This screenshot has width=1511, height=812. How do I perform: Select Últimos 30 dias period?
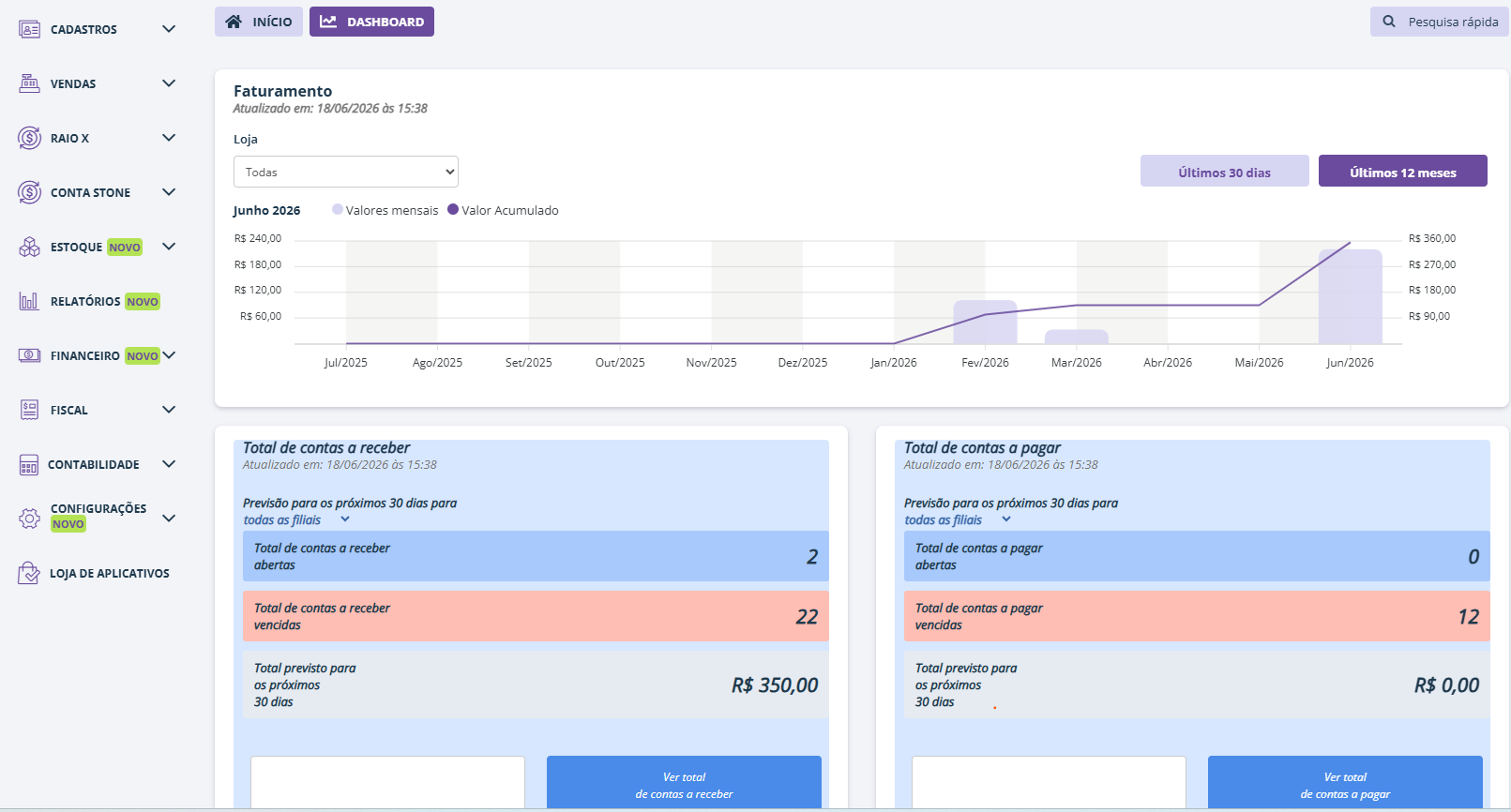click(1225, 171)
